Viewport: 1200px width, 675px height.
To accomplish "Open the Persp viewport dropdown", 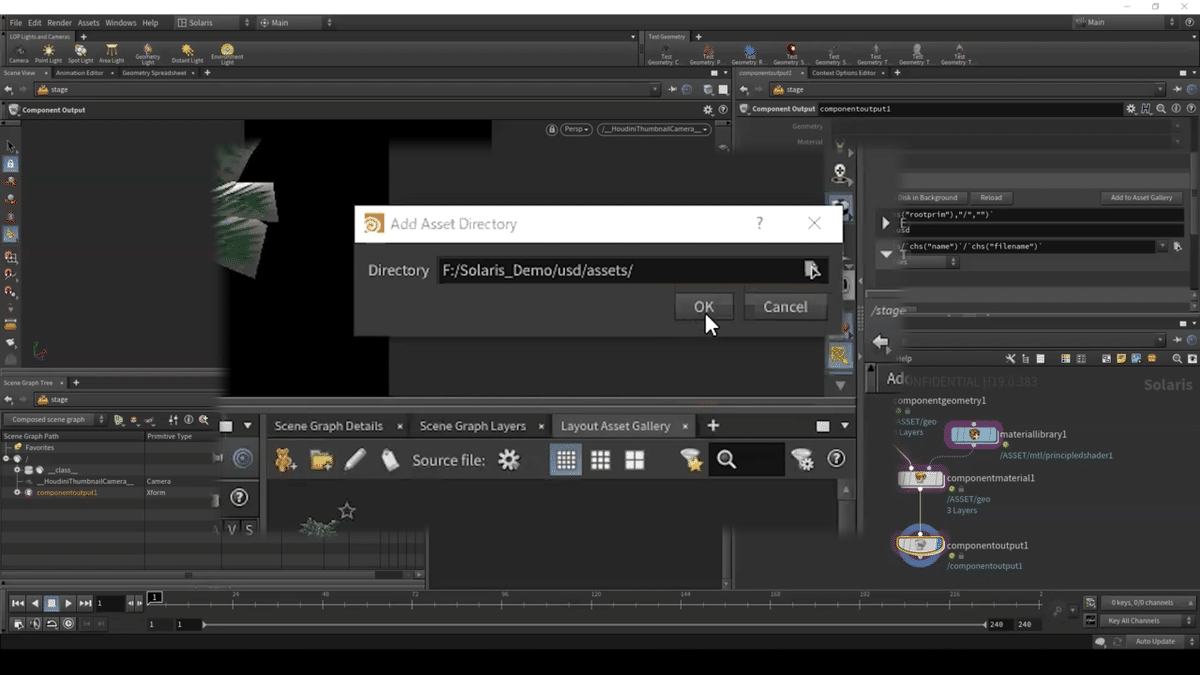I will click(x=577, y=129).
